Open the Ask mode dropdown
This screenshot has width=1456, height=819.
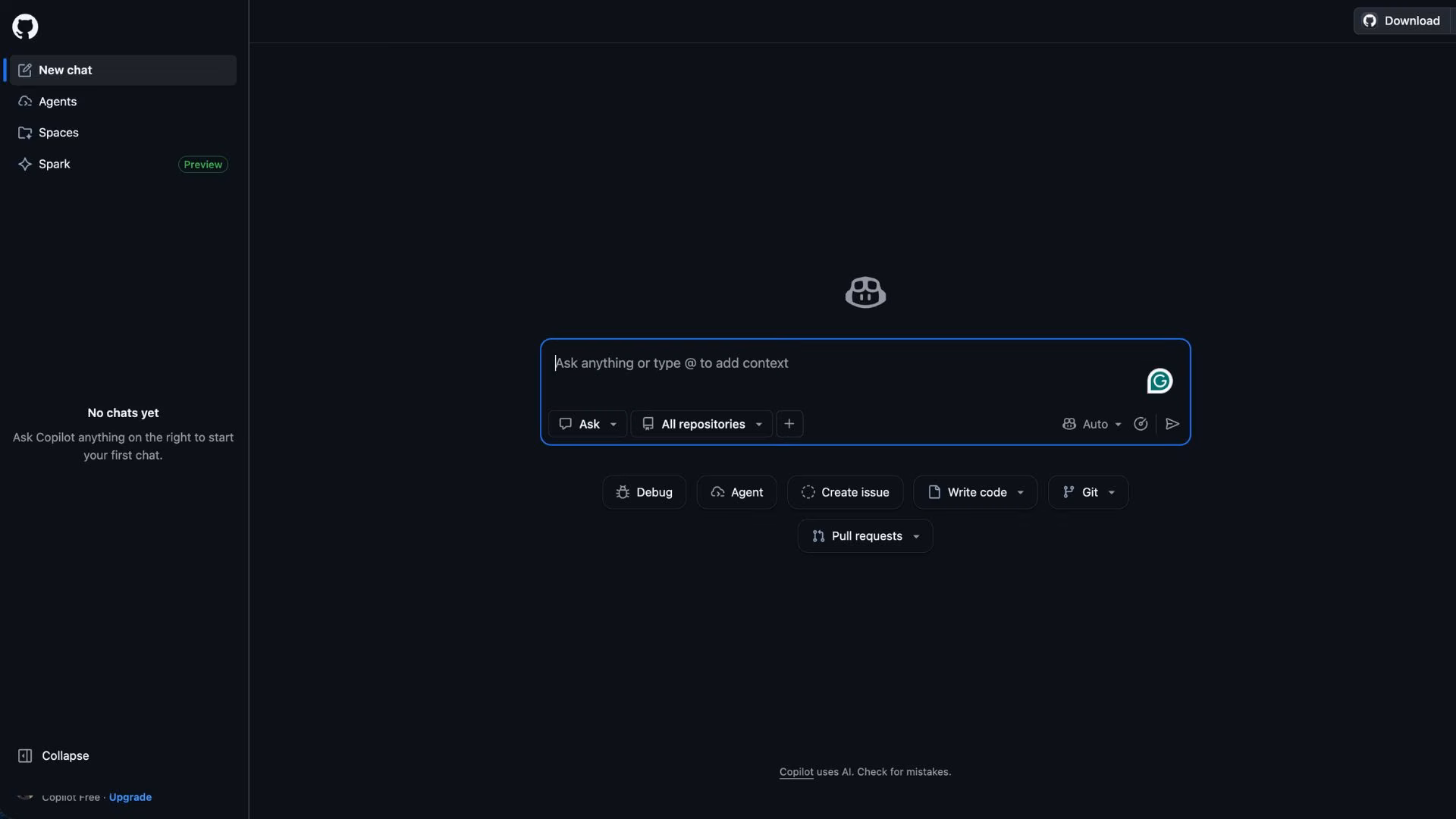pyautogui.click(x=588, y=424)
